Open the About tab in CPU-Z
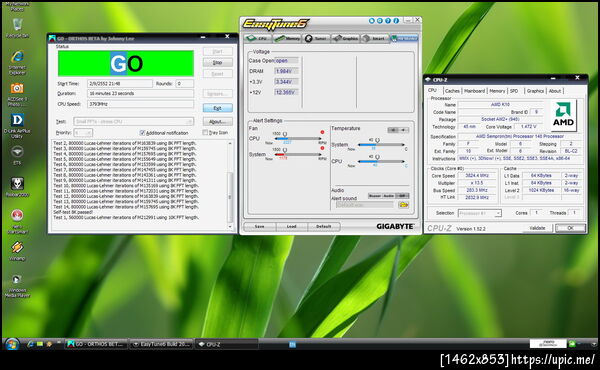Screen dimensions: 600x370 555,91
